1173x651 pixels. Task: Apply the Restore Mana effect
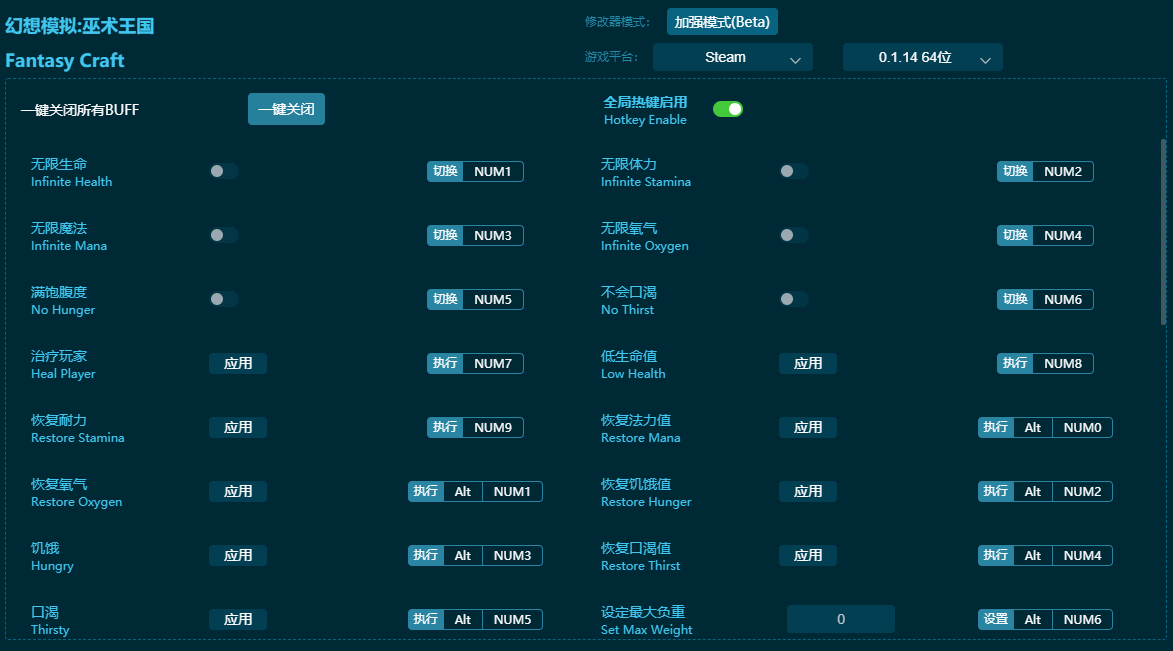coord(808,427)
